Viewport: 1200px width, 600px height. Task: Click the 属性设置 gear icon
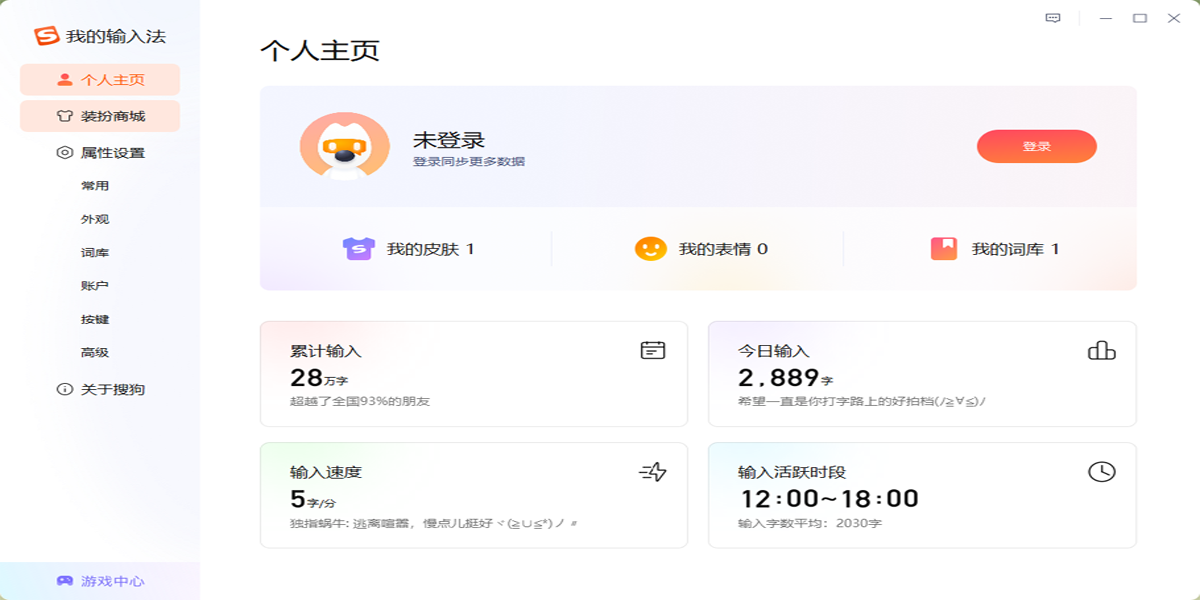tap(62, 152)
